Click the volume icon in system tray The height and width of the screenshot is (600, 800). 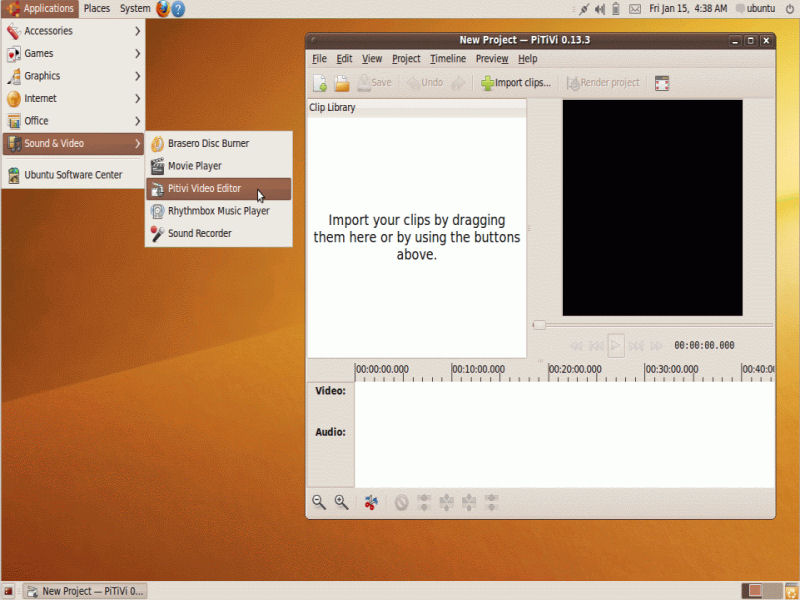click(x=599, y=9)
